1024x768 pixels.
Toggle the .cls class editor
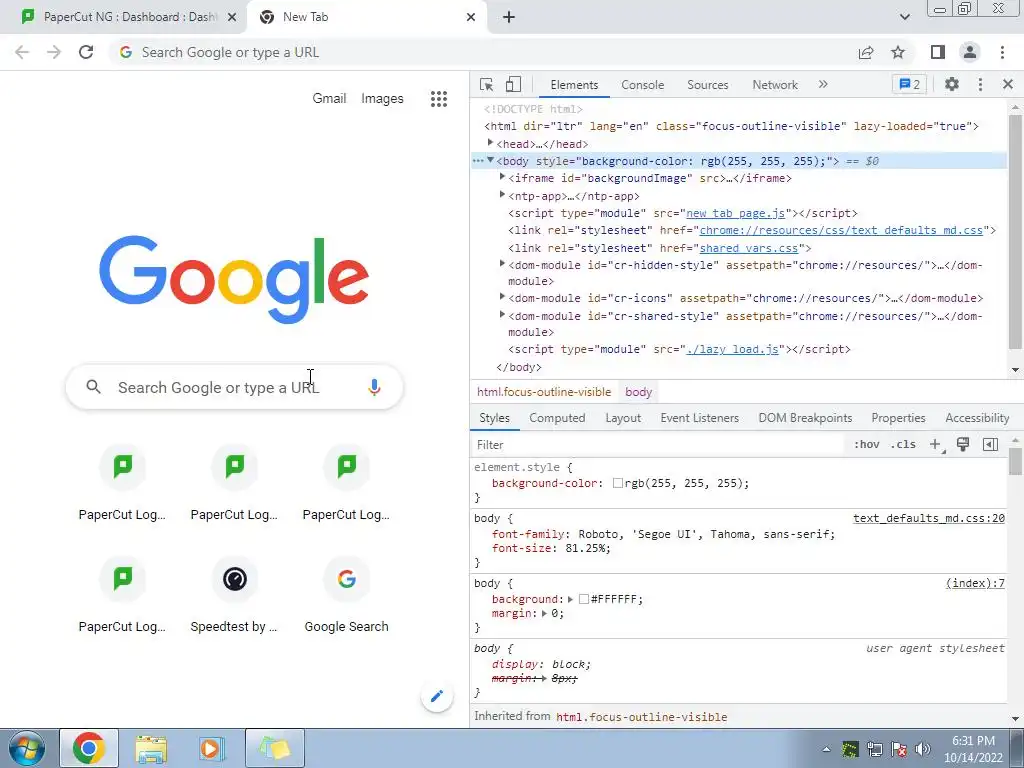tap(903, 445)
